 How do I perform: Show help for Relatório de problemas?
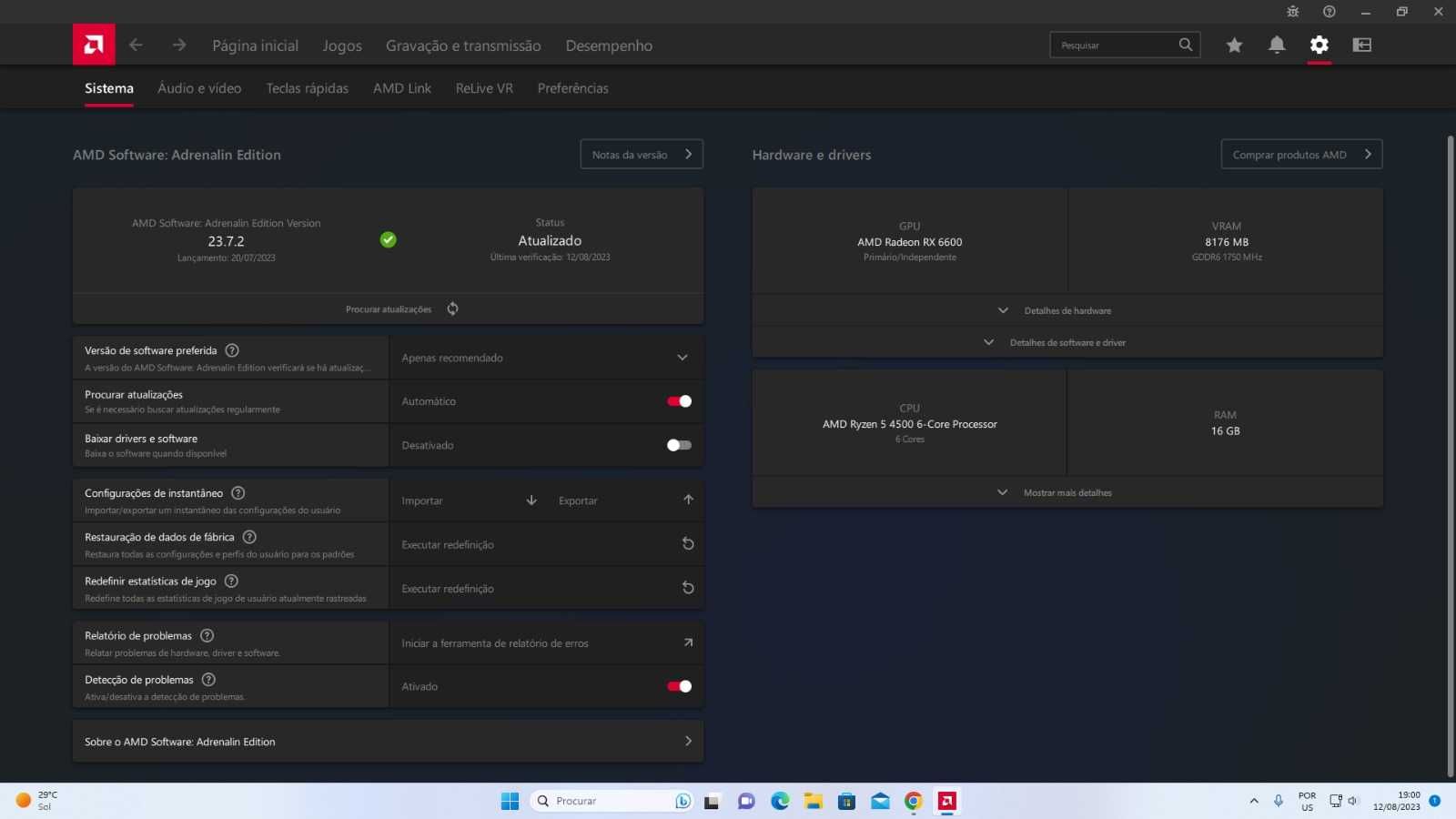(x=207, y=635)
